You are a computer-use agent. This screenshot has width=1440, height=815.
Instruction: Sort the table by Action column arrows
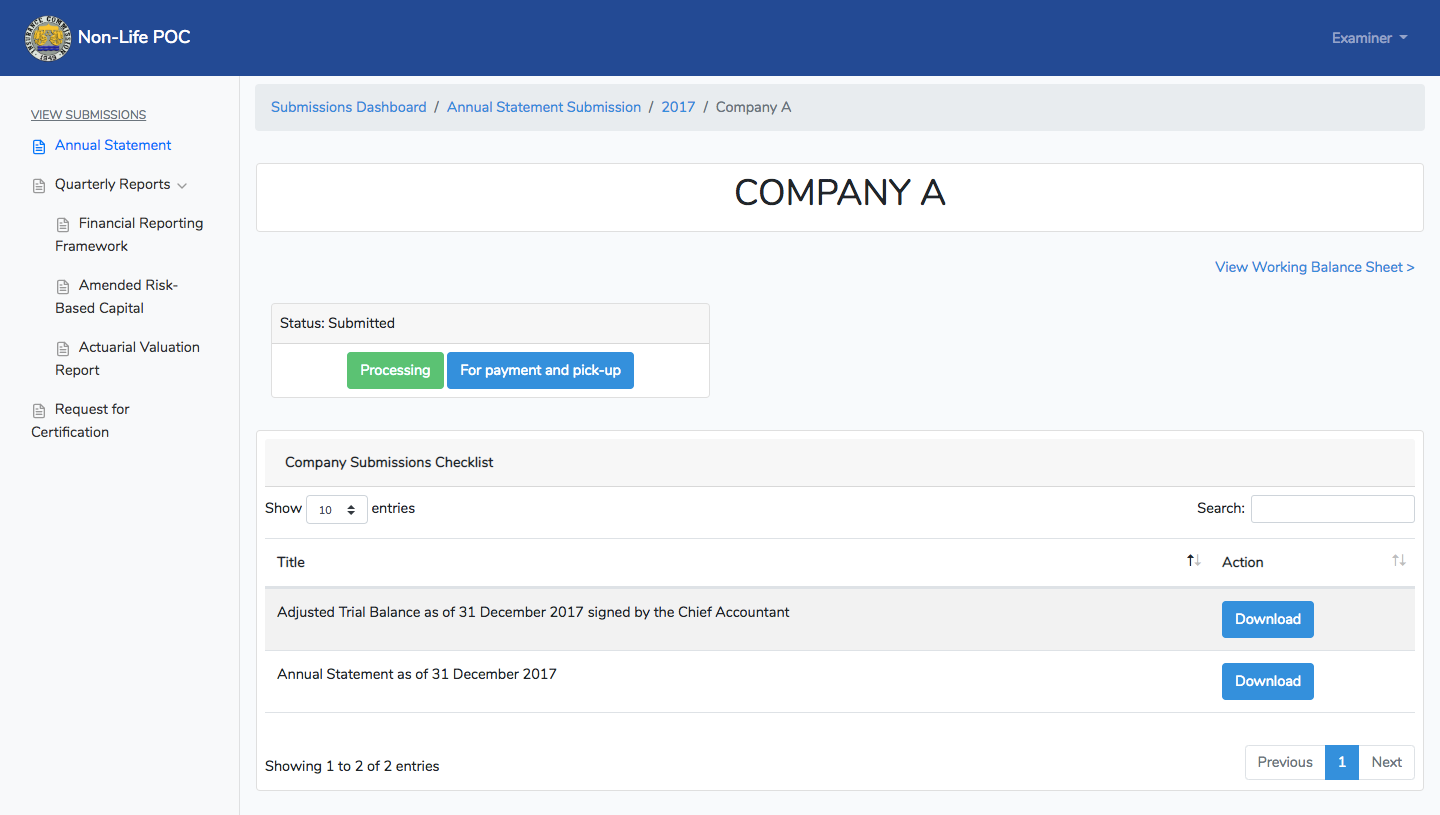point(1399,561)
